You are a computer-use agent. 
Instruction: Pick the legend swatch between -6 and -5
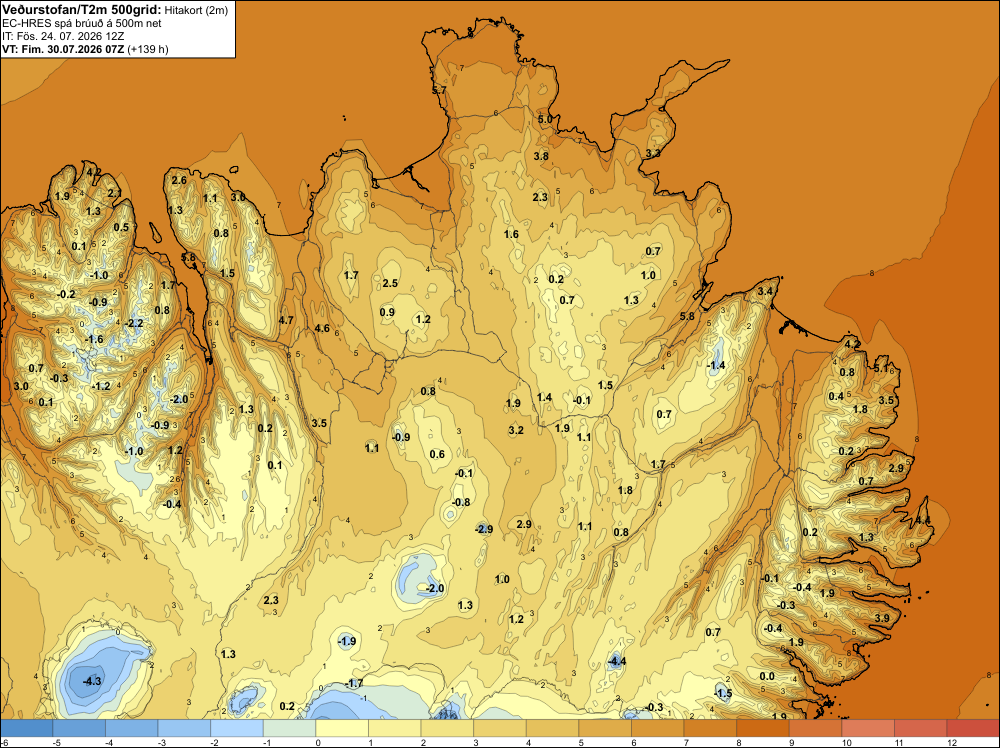pos(27,728)
